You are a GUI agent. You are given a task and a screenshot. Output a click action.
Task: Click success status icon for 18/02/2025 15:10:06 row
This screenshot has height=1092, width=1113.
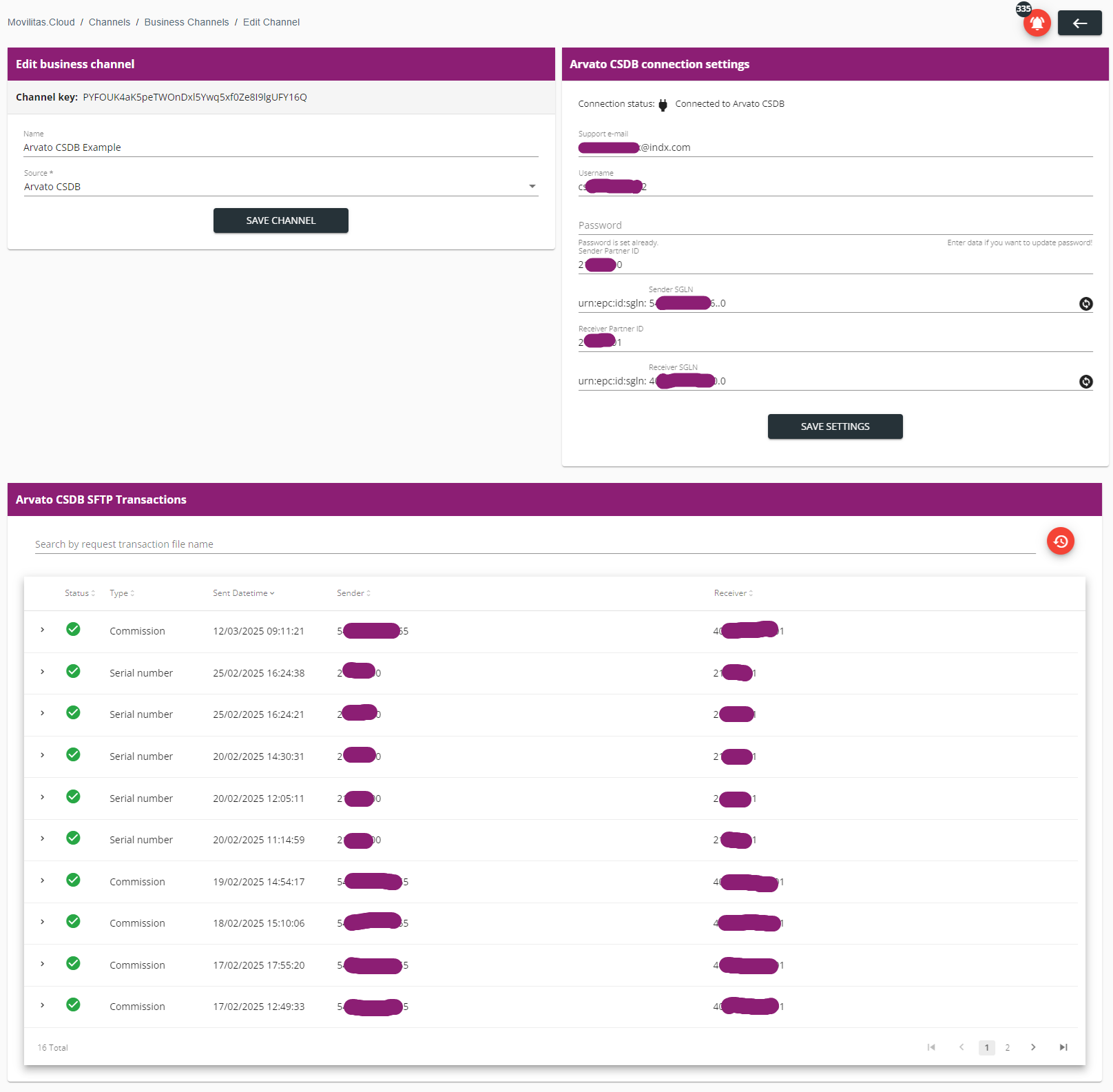point(73,921)
